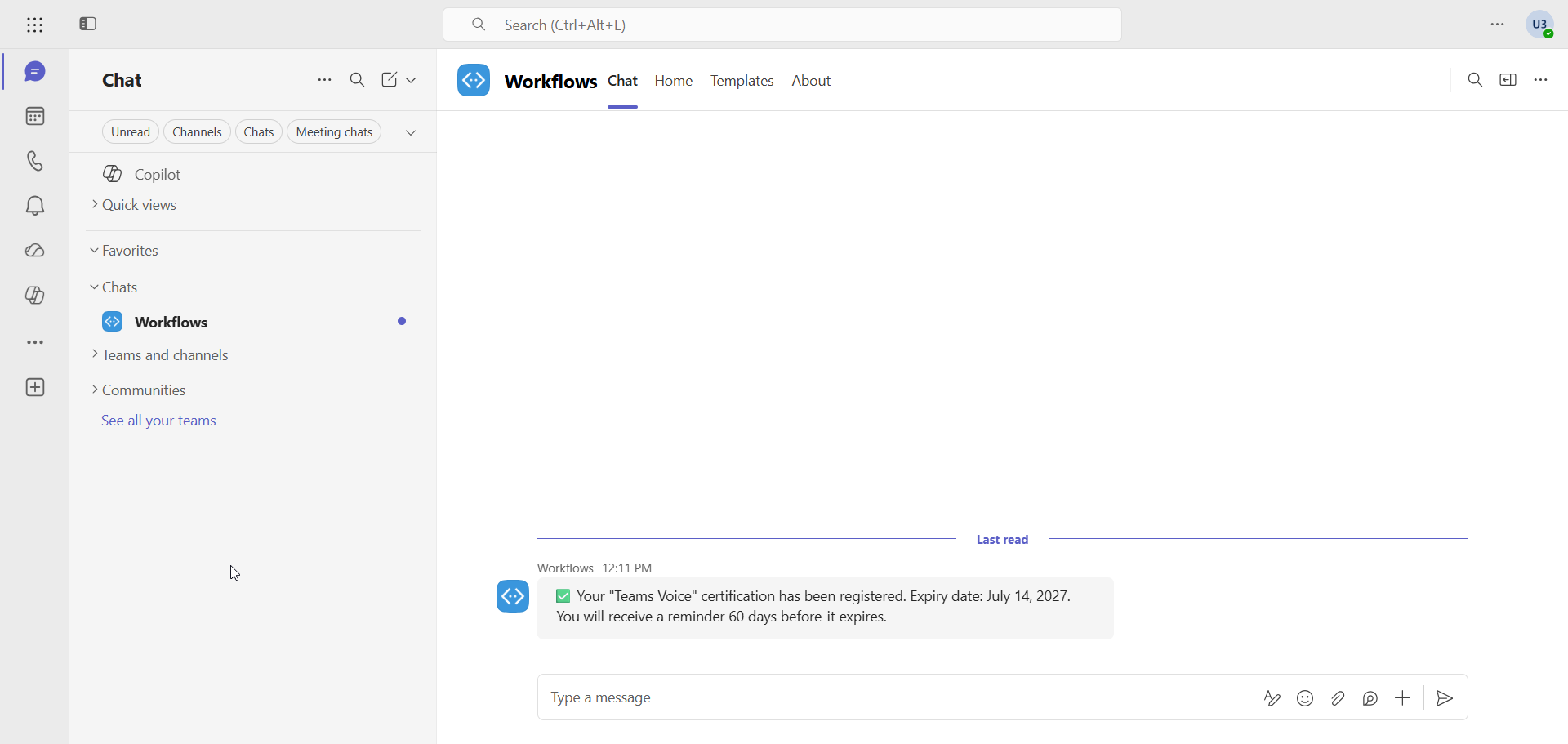Open the Calls app in the rail

(x=35, y=161)
